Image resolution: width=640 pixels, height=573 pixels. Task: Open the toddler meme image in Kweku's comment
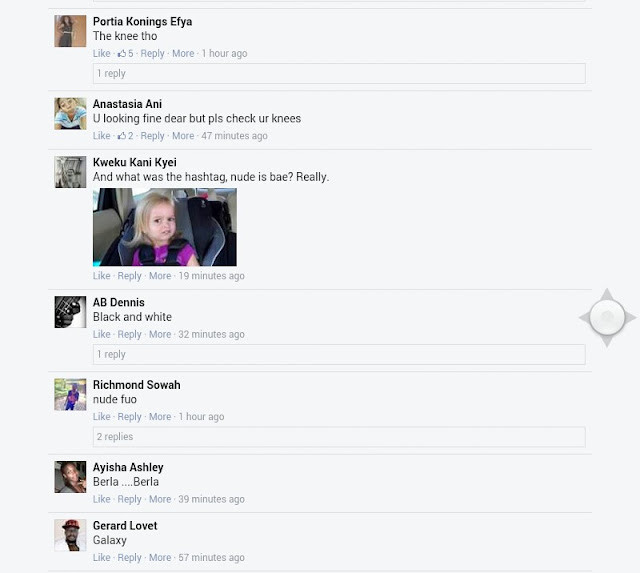(165, 227)
